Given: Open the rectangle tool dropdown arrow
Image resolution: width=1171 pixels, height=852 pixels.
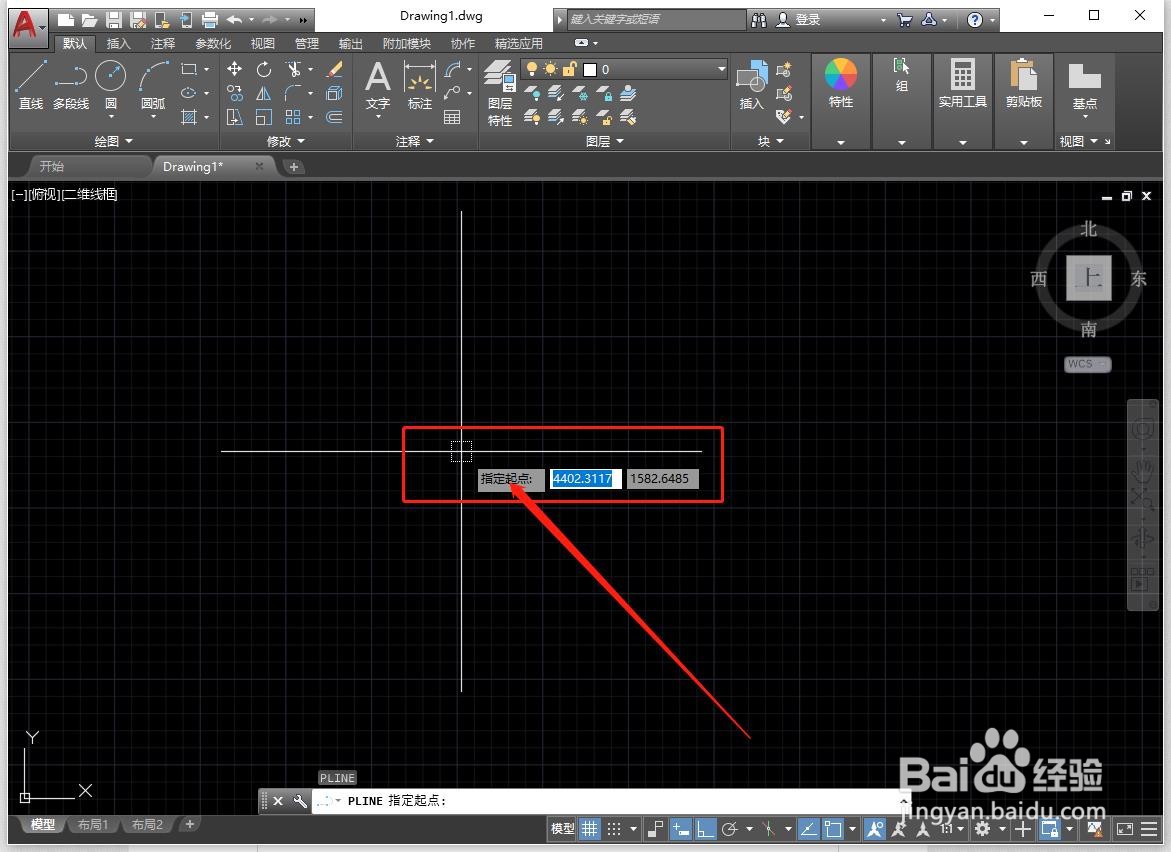Looking at the screenshot, I should [x=207, y=69].
